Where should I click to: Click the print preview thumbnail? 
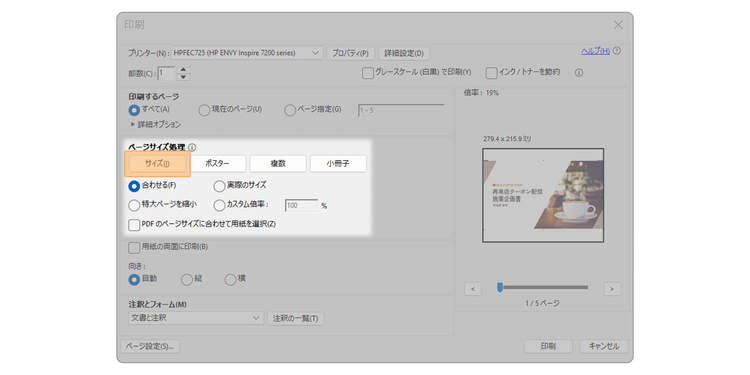click(543, 195)
